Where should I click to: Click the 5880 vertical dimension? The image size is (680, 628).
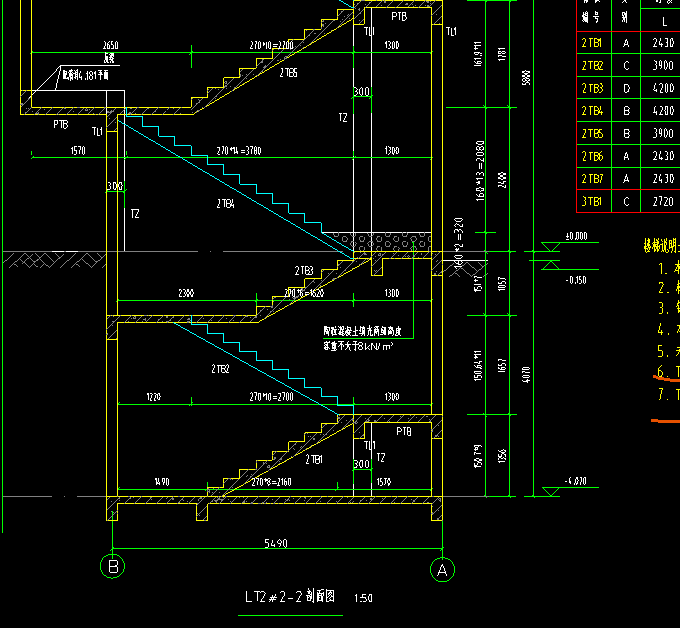click(526, 78)
